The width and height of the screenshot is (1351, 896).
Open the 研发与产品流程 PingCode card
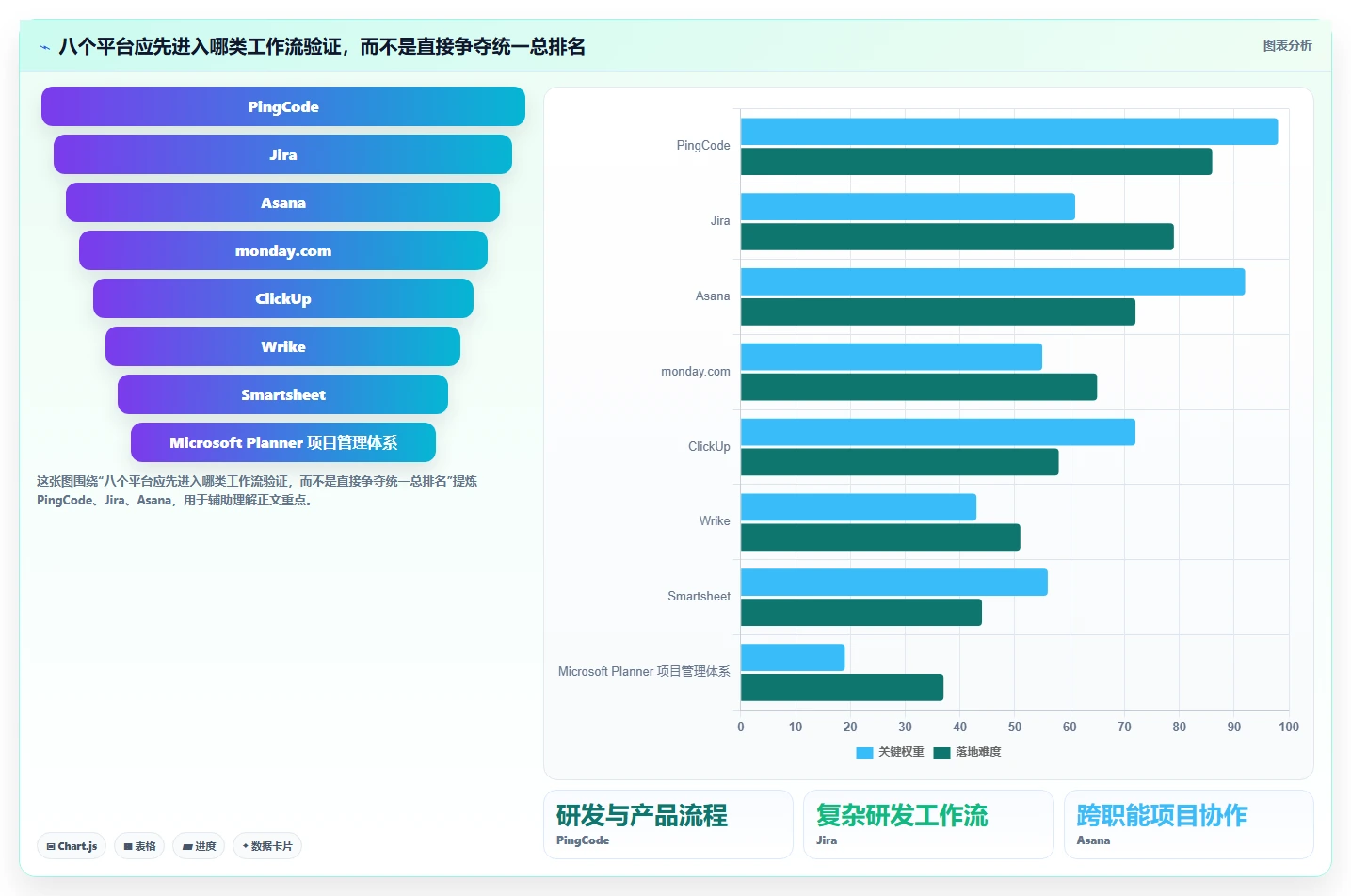click(x=668, y=824)
